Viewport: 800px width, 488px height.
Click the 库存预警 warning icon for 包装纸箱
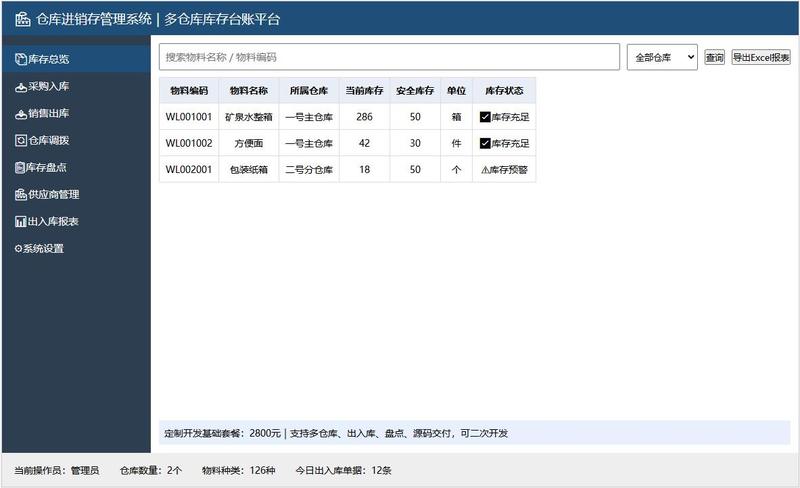pos(485,170)
